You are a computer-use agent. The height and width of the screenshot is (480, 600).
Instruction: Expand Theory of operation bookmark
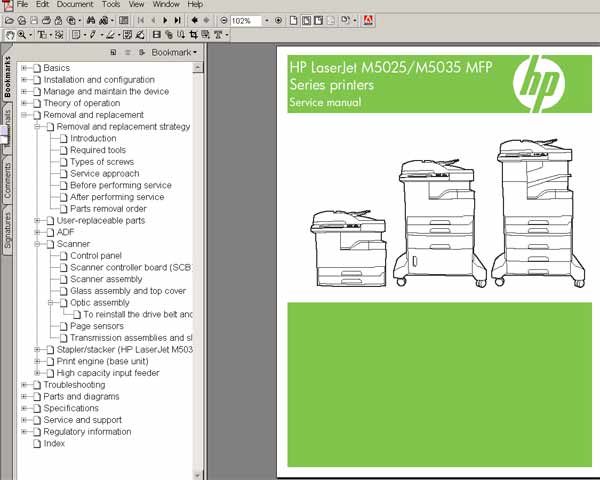[24, 103]
